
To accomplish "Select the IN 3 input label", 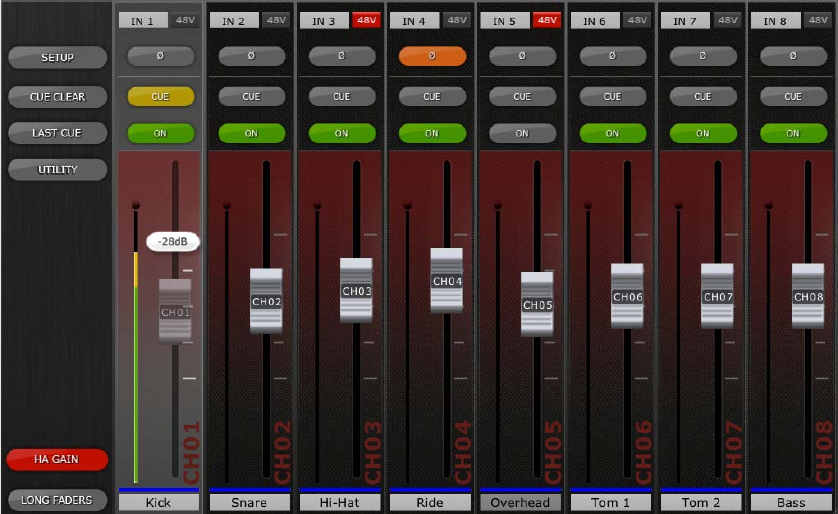I will click(324, 21).
